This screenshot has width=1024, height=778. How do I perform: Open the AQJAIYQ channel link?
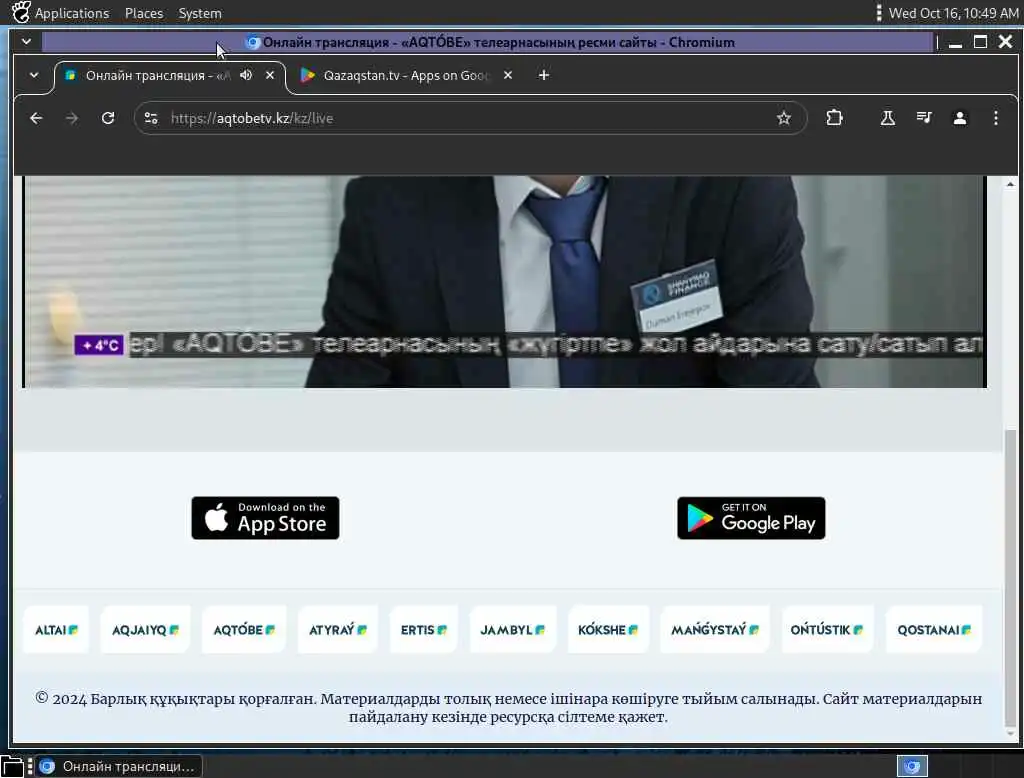[145, 630]
